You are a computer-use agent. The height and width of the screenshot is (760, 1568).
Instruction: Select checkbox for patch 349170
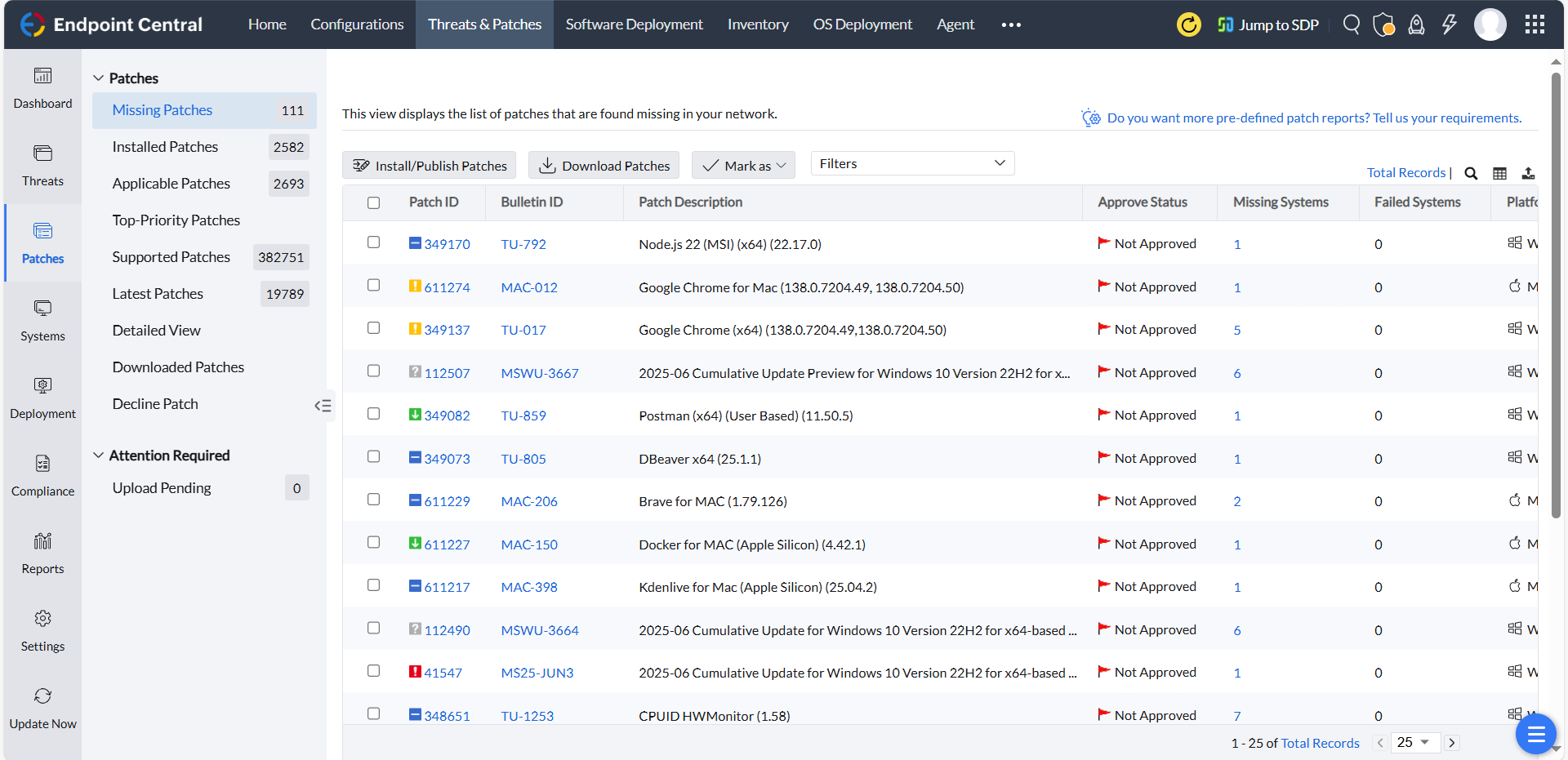(x=374, y=242)
